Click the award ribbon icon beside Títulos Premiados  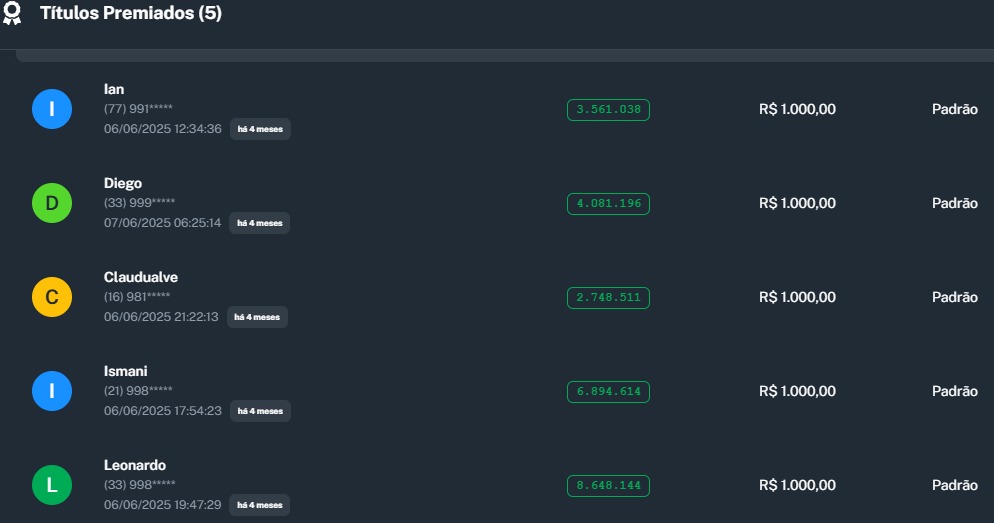12,13
